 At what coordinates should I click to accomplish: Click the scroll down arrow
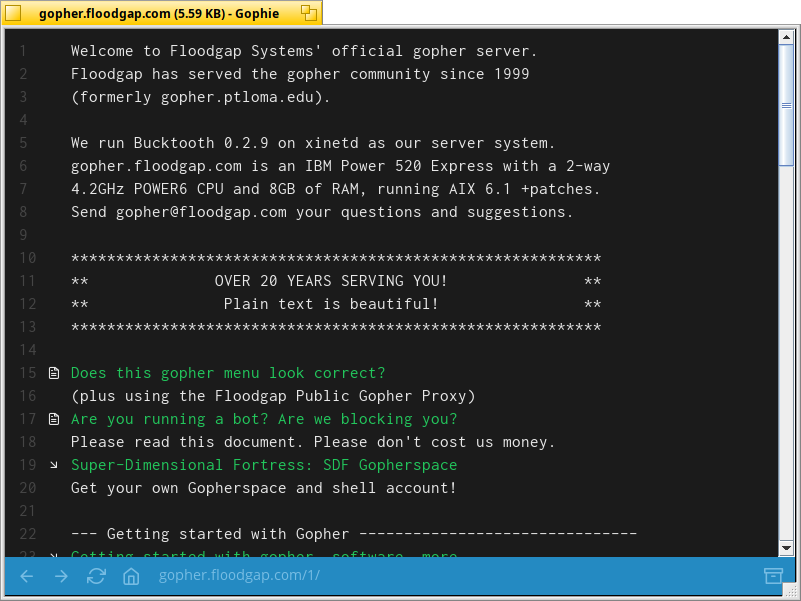pyautogui.click(x=786, y=549)
